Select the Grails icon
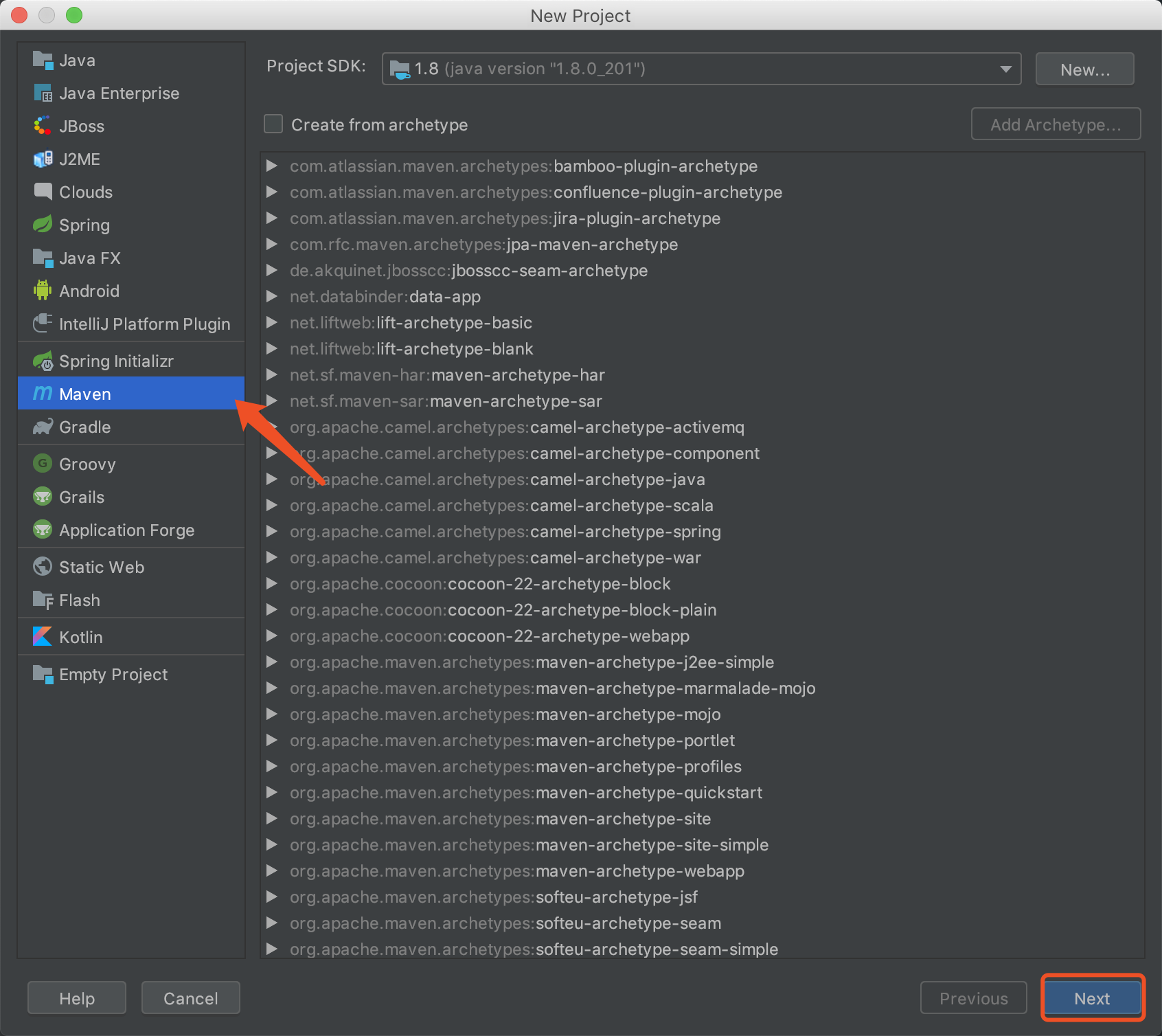Image resolution: width=1162 pixels, height=1036 pixels. [x=43, y=497]
